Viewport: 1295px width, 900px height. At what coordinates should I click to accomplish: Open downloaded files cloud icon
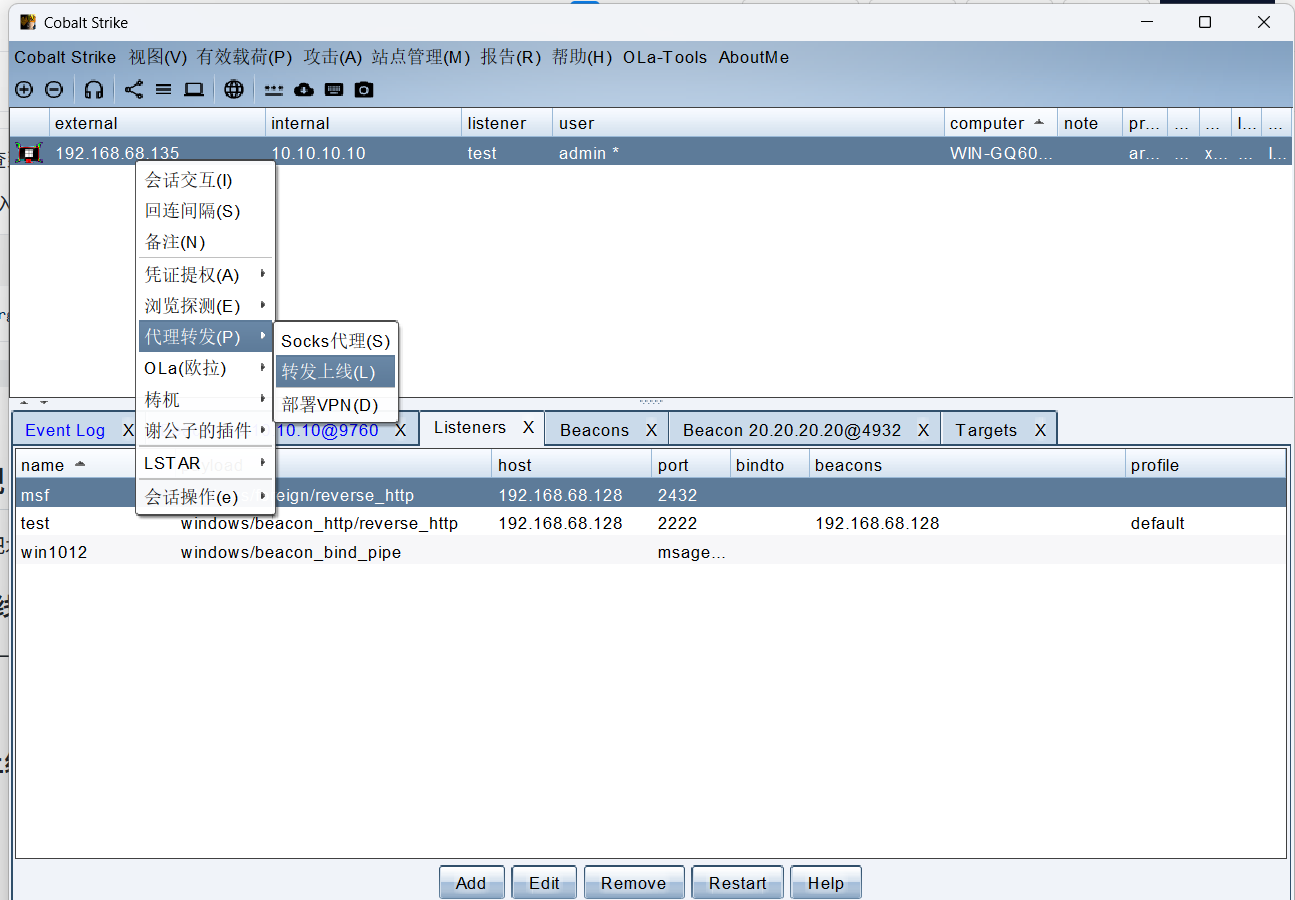pos(304,90)
